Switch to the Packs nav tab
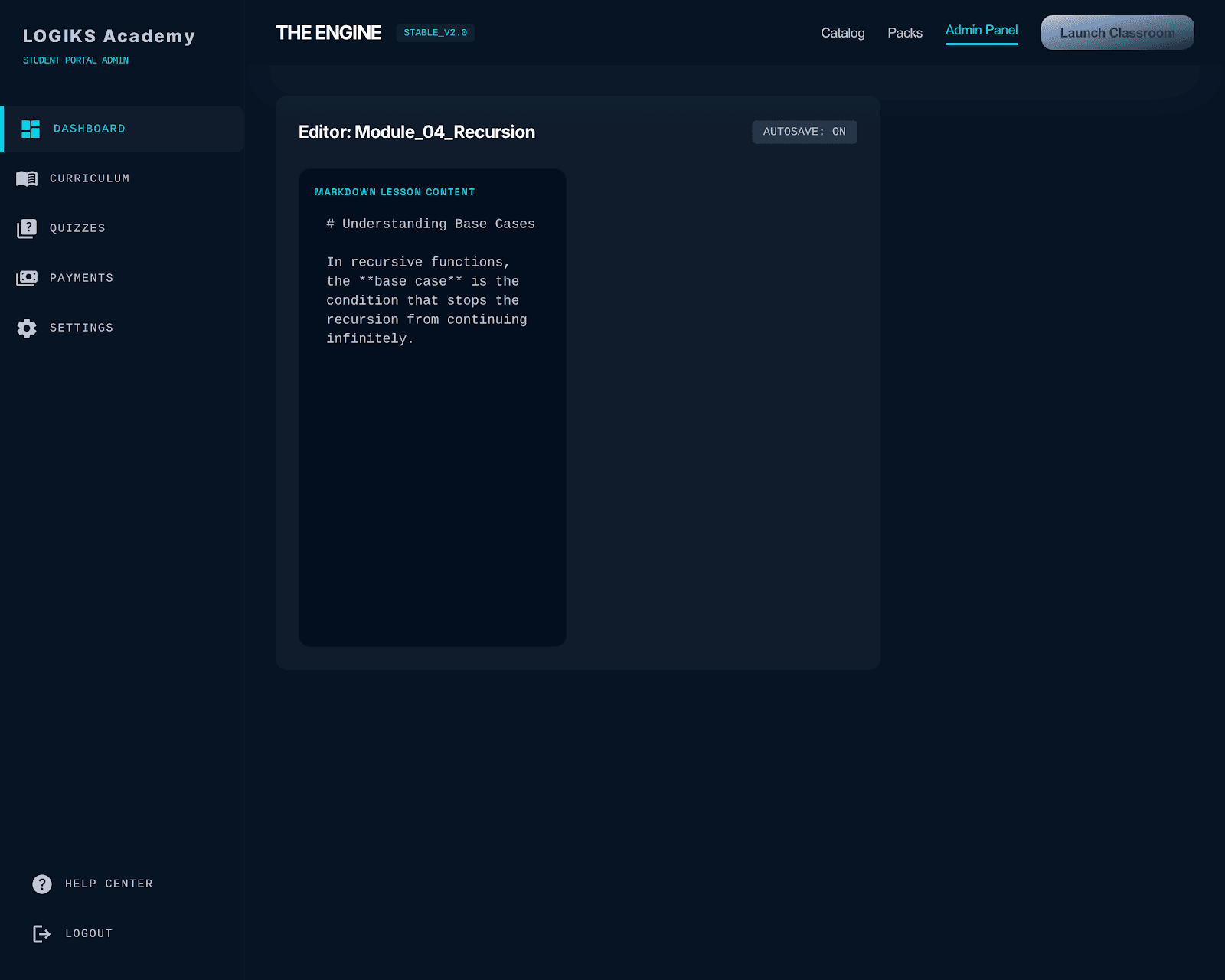This screenshot has width=1225, height=980. click(x=905, y=33)
